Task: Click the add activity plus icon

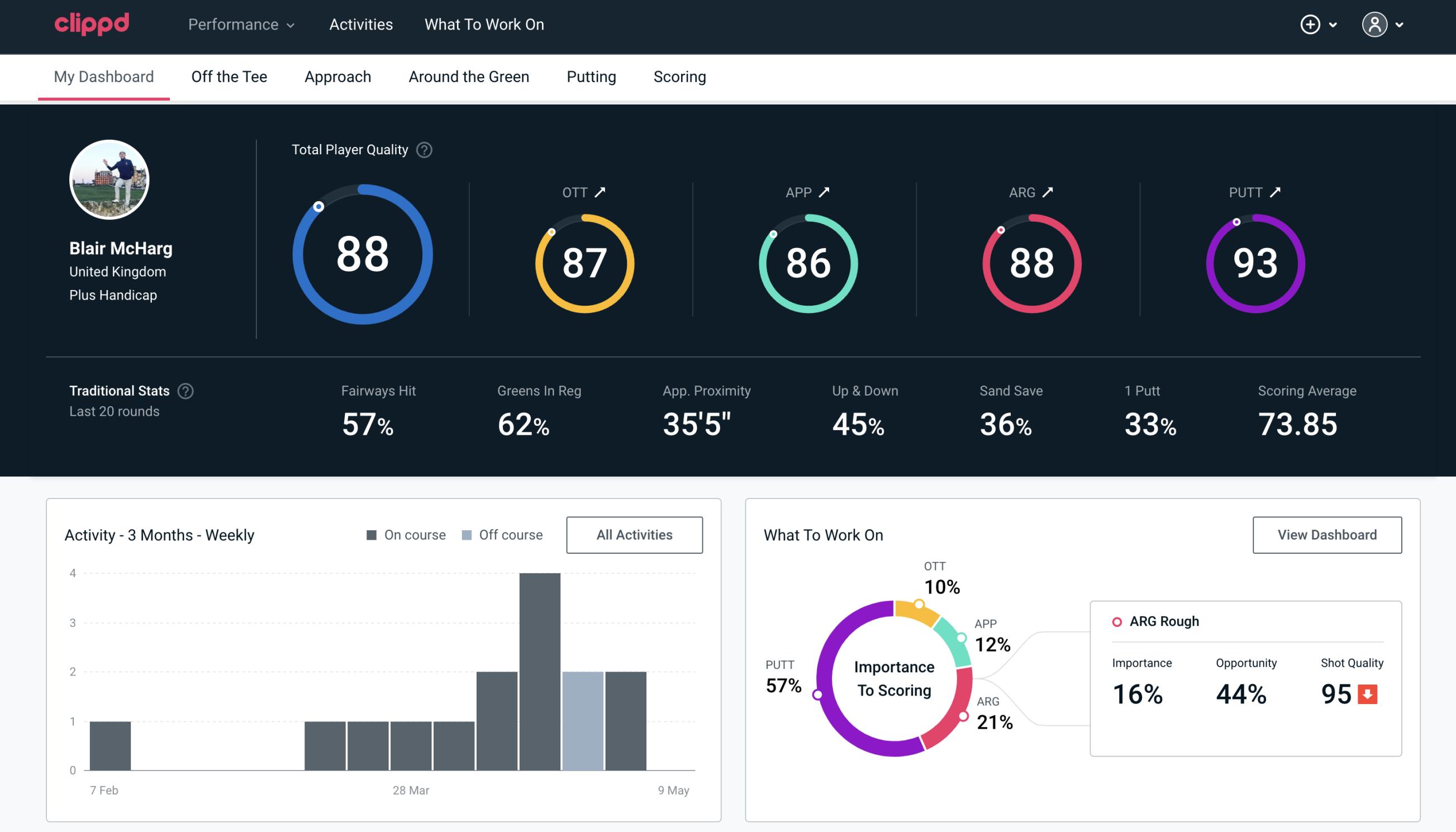Action: (x=1310, y=25)
